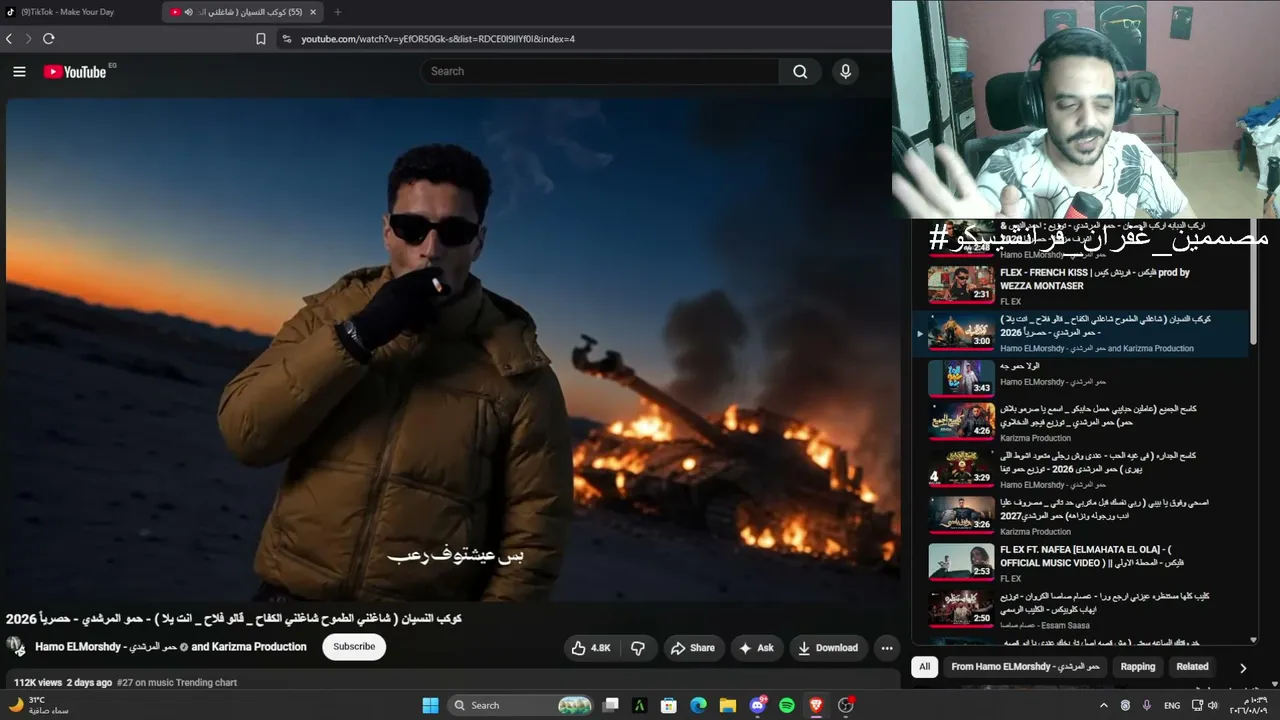The height and width of the screenshot is (720, 1280).
Task: Open the Ask AI button
Action: (756, 648)
